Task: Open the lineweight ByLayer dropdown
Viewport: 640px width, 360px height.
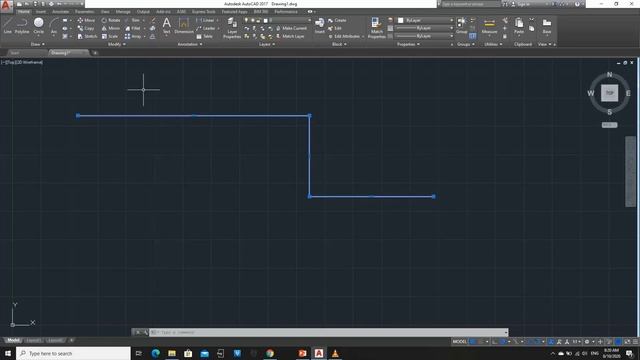Action: click(425, 28)
